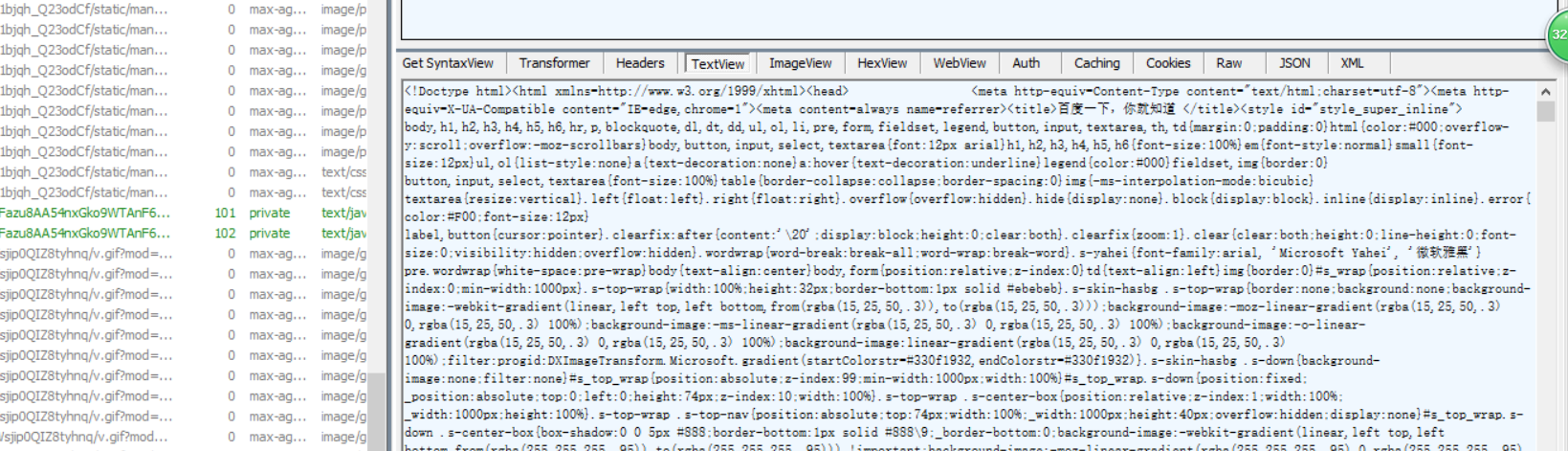Switch to the Get SyntaxView tab
Image resolution: width=1568 pixels, height=451 pixels.
448,63
